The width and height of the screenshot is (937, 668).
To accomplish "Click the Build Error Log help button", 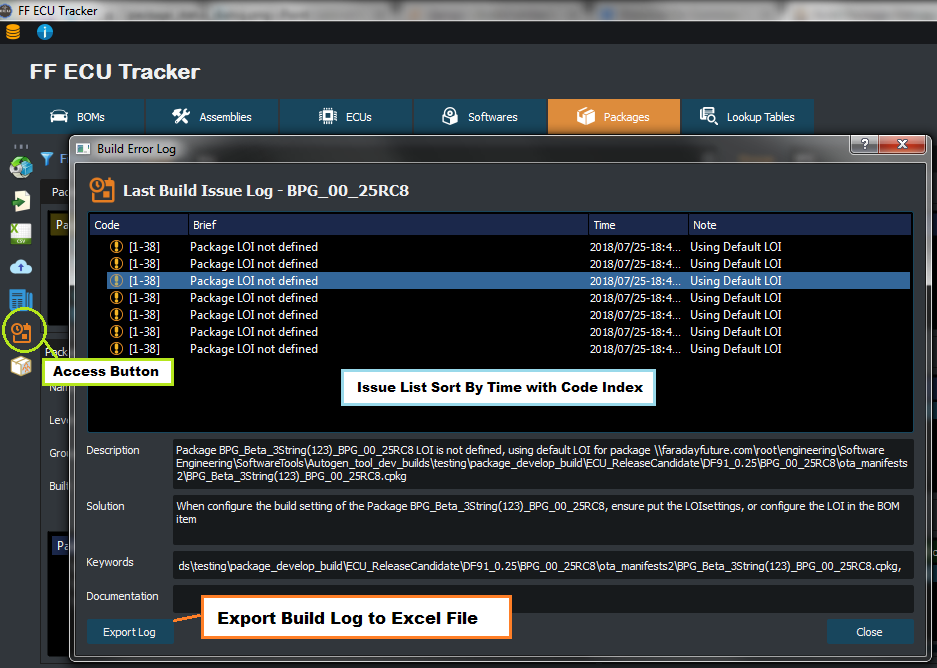I will pyautogui.click(x=865, y=144).
